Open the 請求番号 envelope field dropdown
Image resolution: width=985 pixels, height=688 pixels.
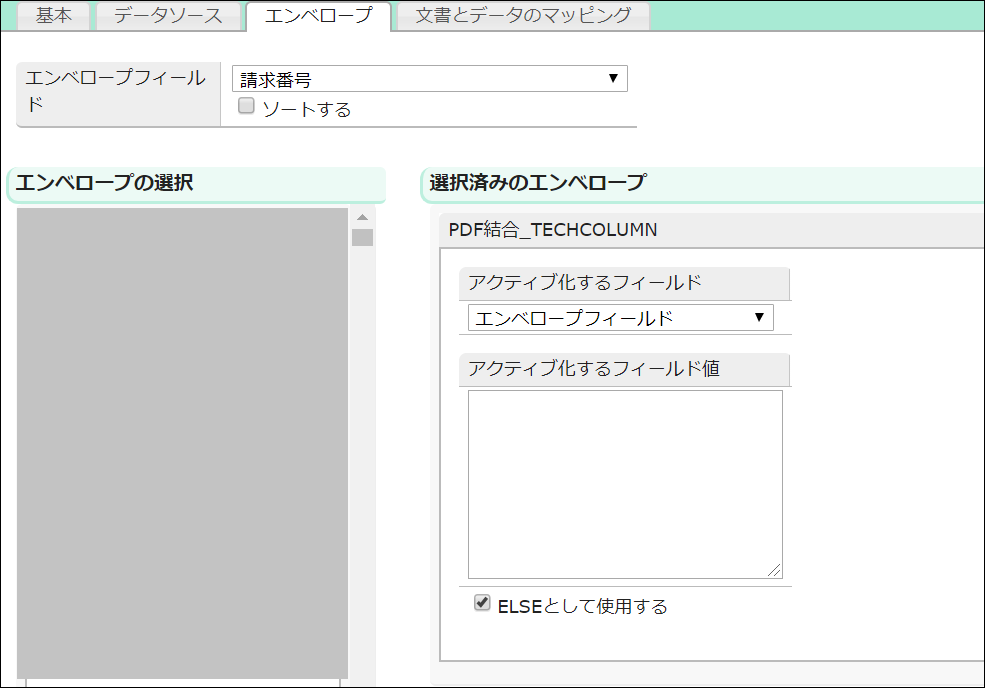(x=429, y=80)
